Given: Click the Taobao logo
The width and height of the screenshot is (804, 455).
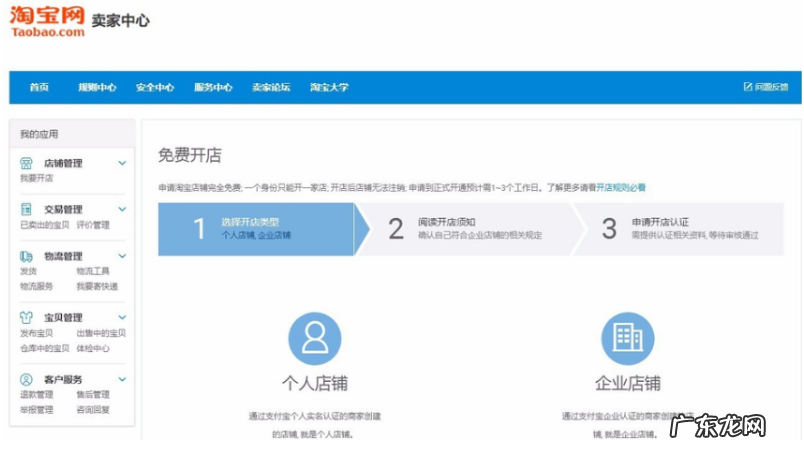Looking at the screenshot, I should [47, 22].
